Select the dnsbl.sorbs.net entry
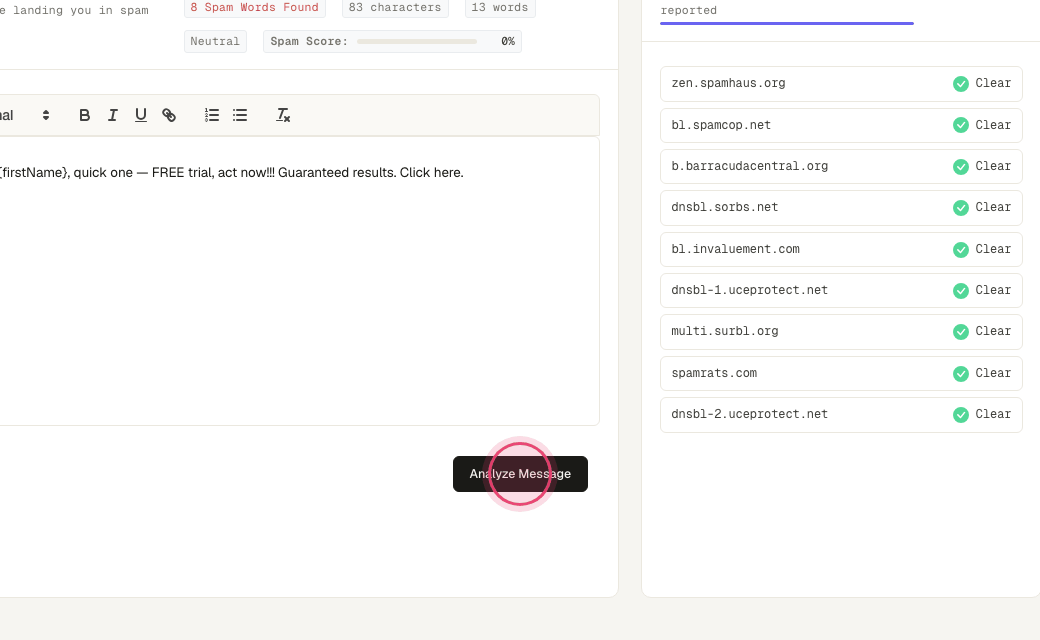 click(x=841, y=208)
